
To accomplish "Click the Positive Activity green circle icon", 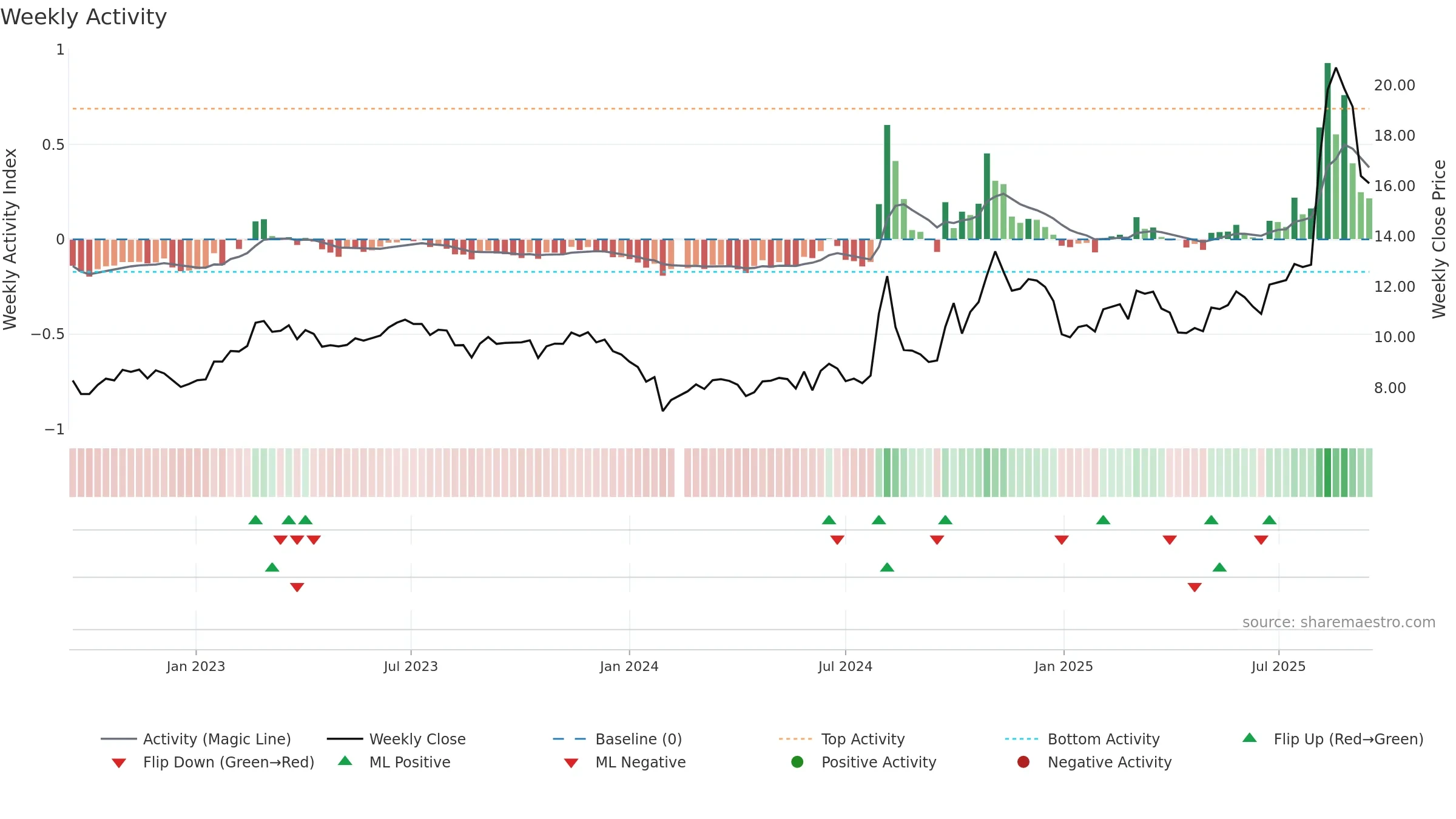I will [x=797, y=762].
